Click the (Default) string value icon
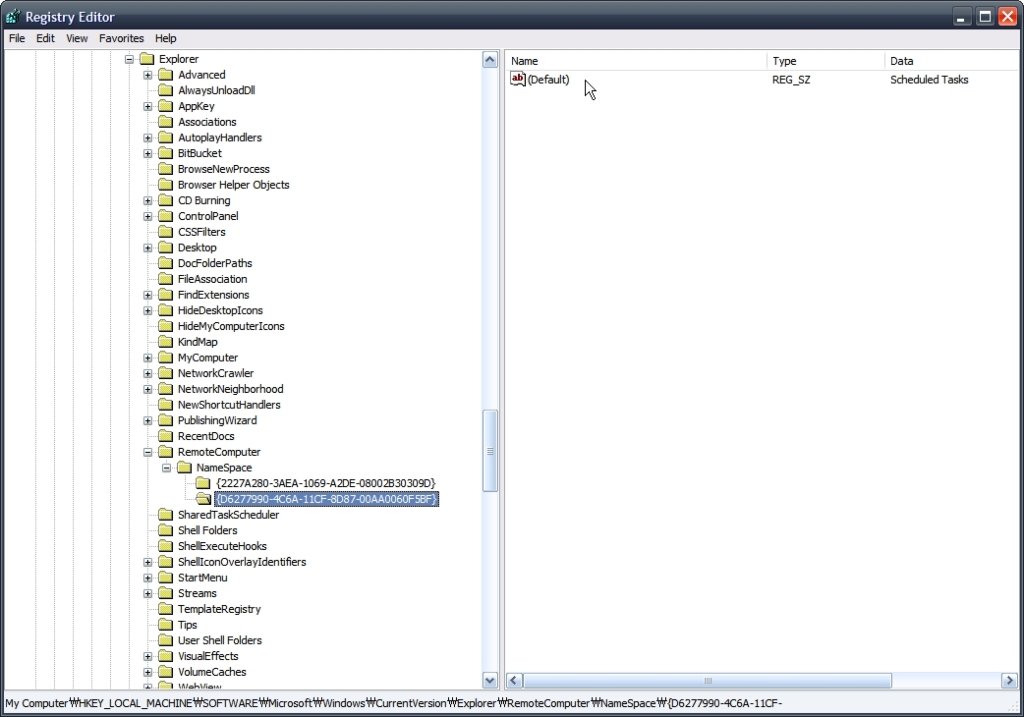This screenshot has height=717, width=1024. [x=518, y=79]
